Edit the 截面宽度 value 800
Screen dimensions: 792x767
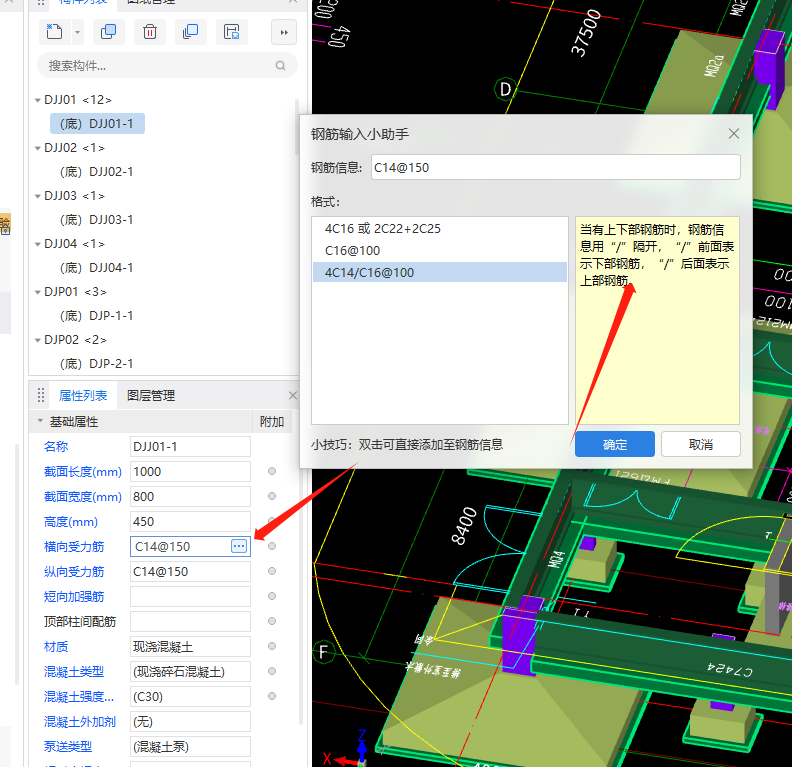pyautogui.click(x=190, y=497)
